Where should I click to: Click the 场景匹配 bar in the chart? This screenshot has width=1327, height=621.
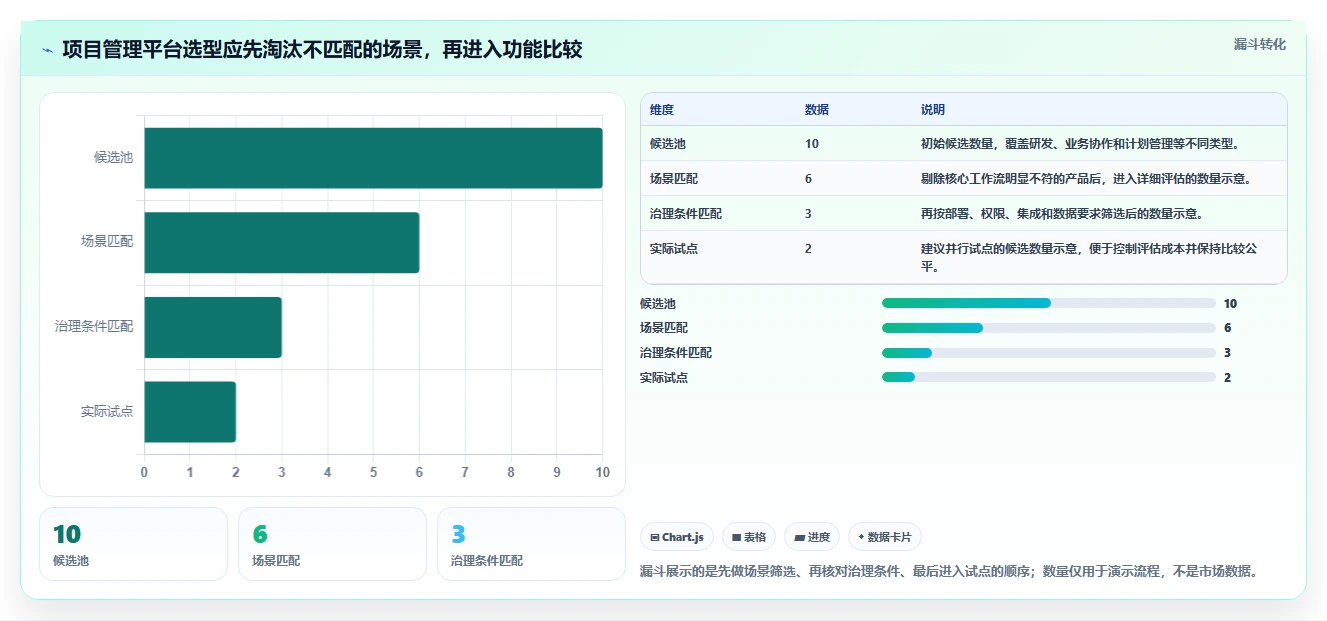coord(281,242)
